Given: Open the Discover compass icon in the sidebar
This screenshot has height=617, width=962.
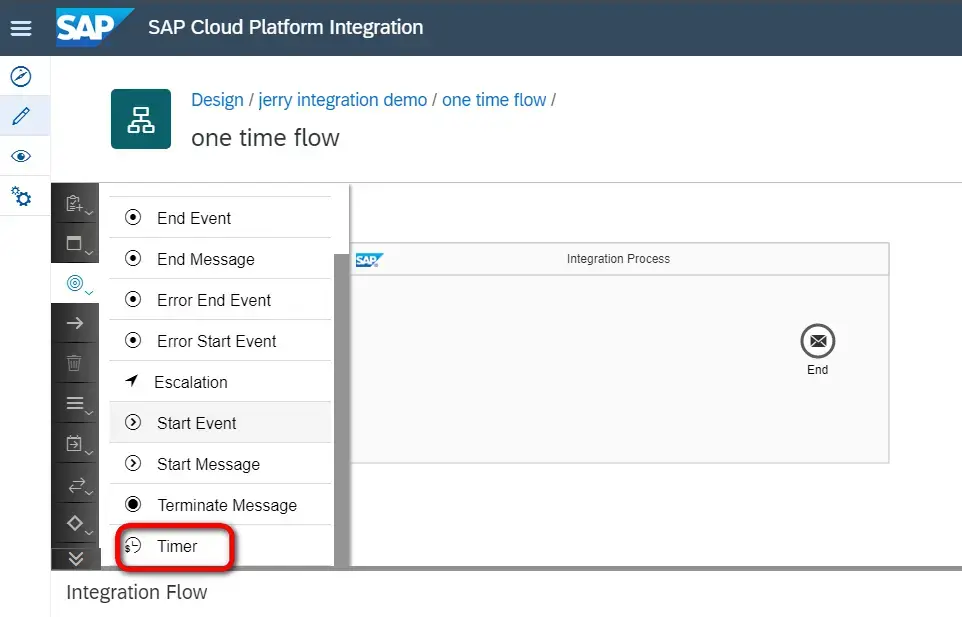Looking at the screenshot, I should point(20,76).
